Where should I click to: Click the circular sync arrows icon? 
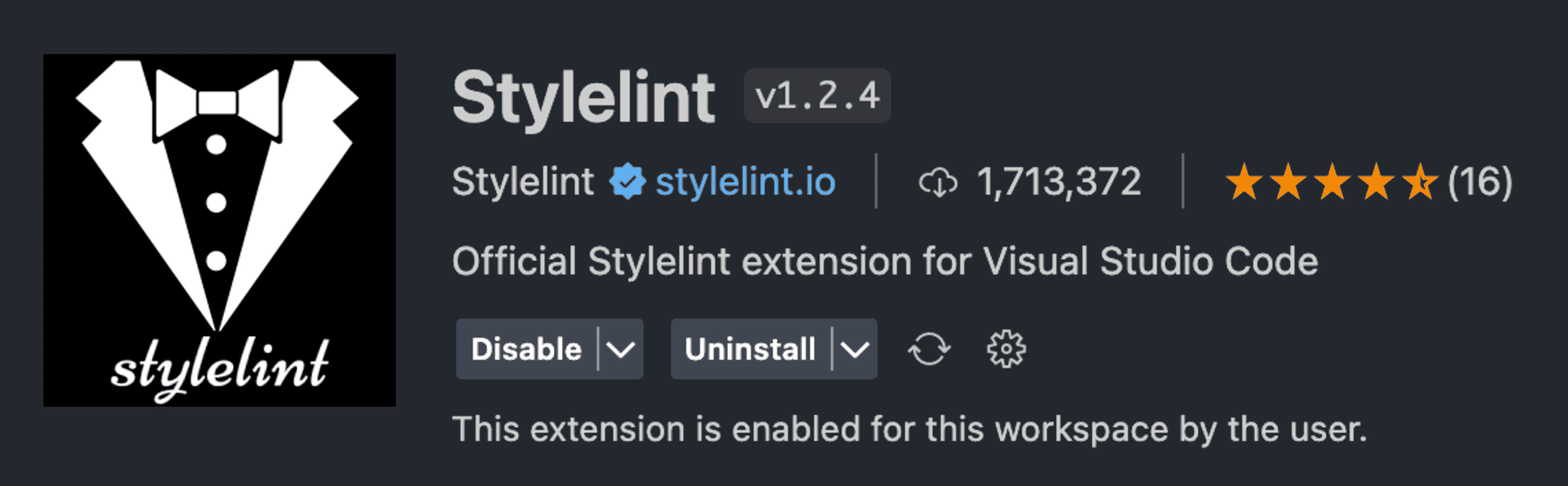coord(929,349)
